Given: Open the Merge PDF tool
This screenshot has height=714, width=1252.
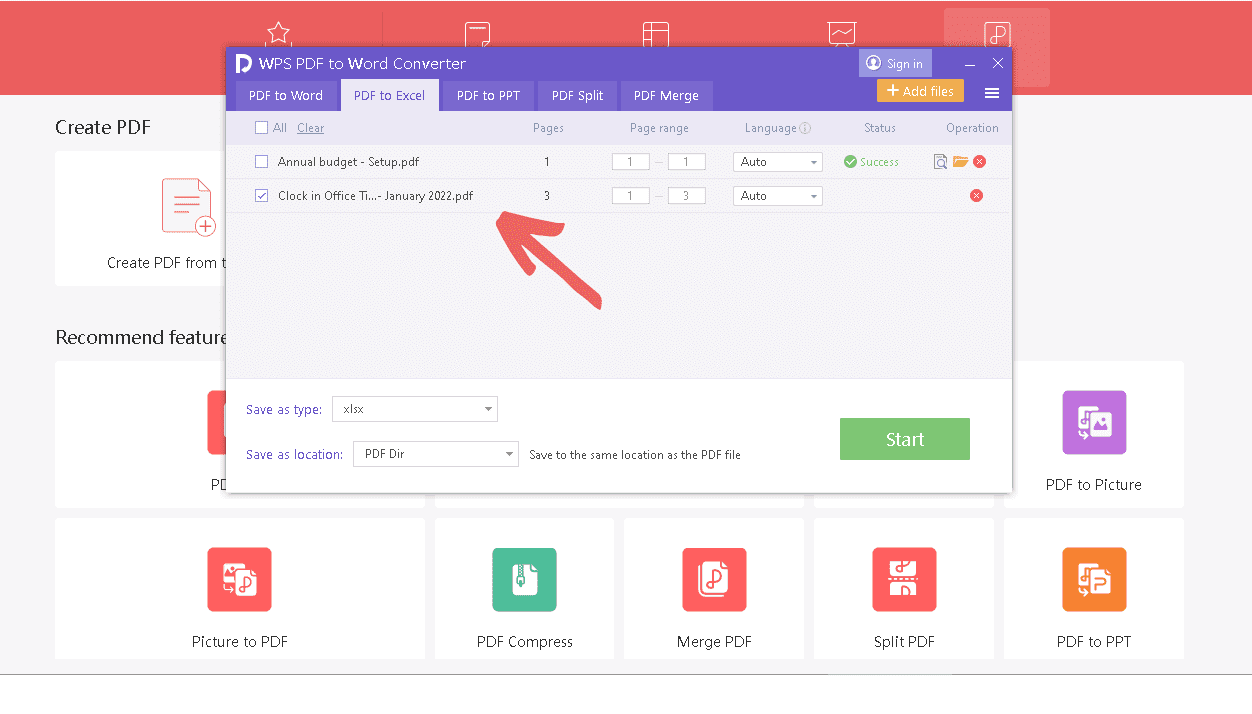Looking at the screenshot, I should coord(714,579).
